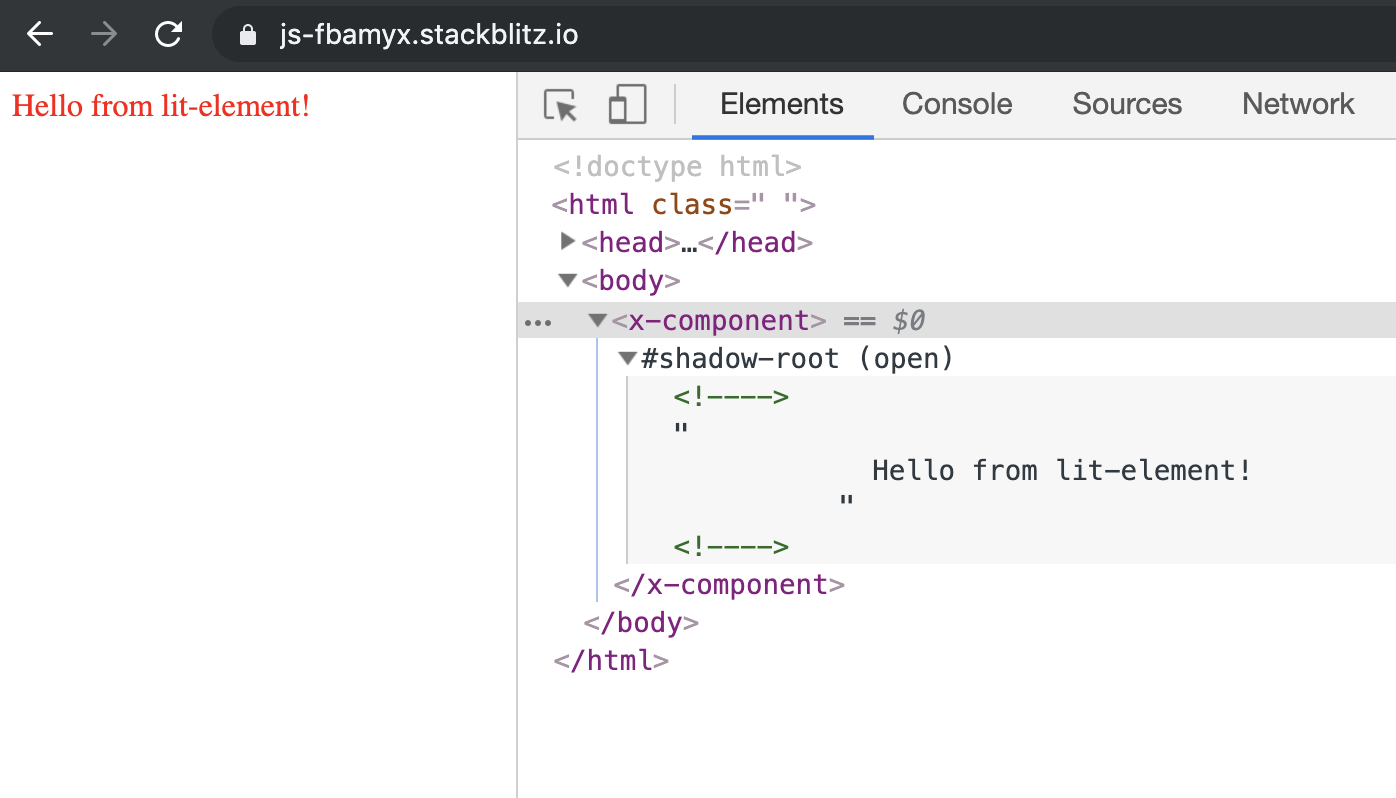Select the <x-component> opening tag
This screenshot has height=798, width=1396.
click(719, 321)
